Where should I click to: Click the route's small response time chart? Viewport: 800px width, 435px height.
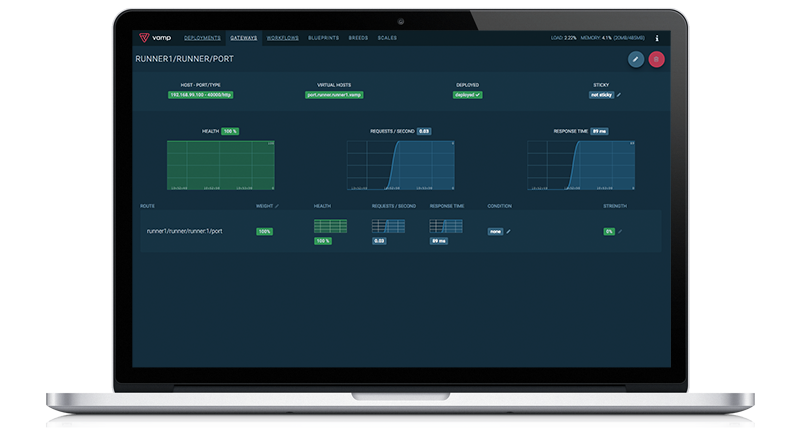(x=446, y=226)
